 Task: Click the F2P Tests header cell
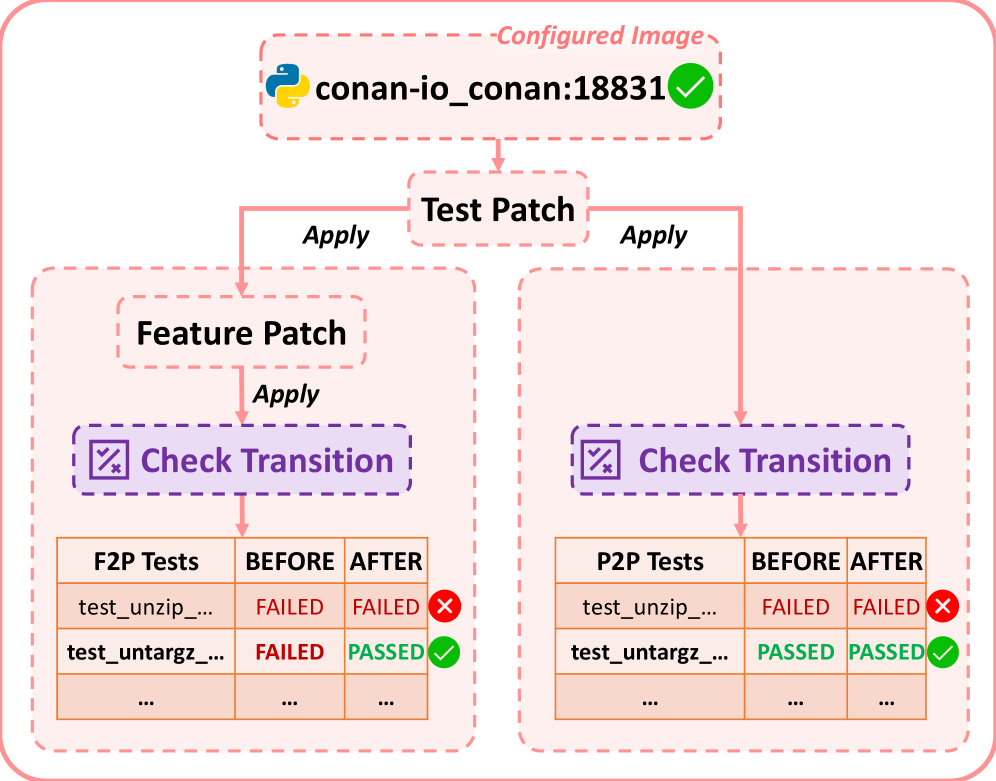(146, 561)
